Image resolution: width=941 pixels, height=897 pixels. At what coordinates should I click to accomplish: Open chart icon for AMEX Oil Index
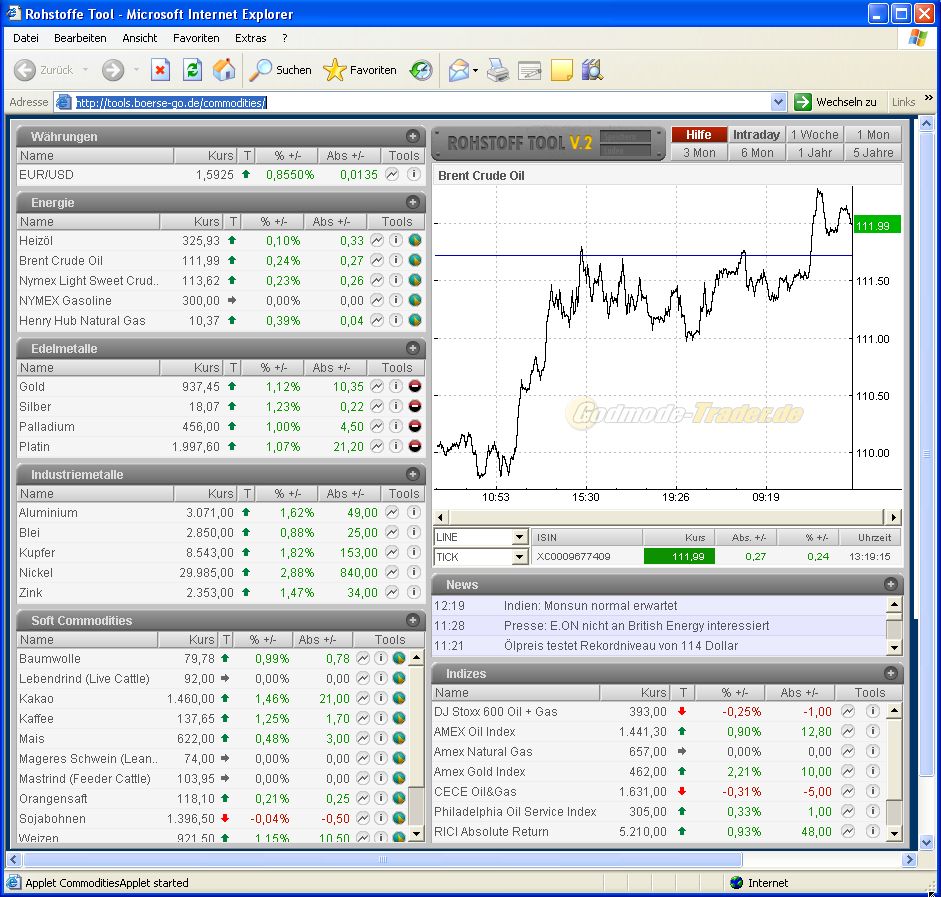point(847,731)
